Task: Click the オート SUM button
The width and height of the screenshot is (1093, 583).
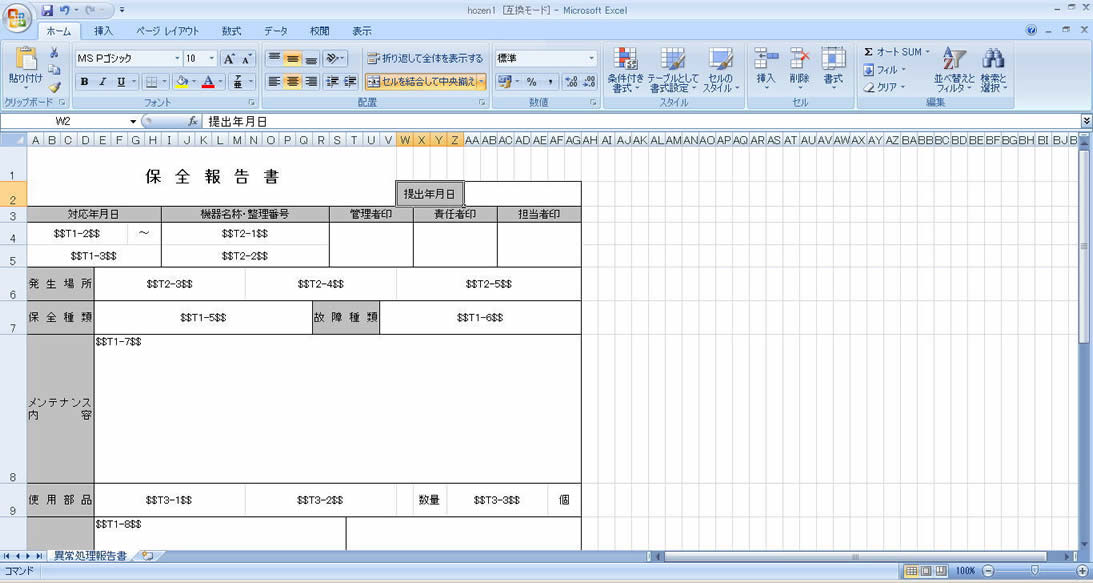Action: (892, 52)
